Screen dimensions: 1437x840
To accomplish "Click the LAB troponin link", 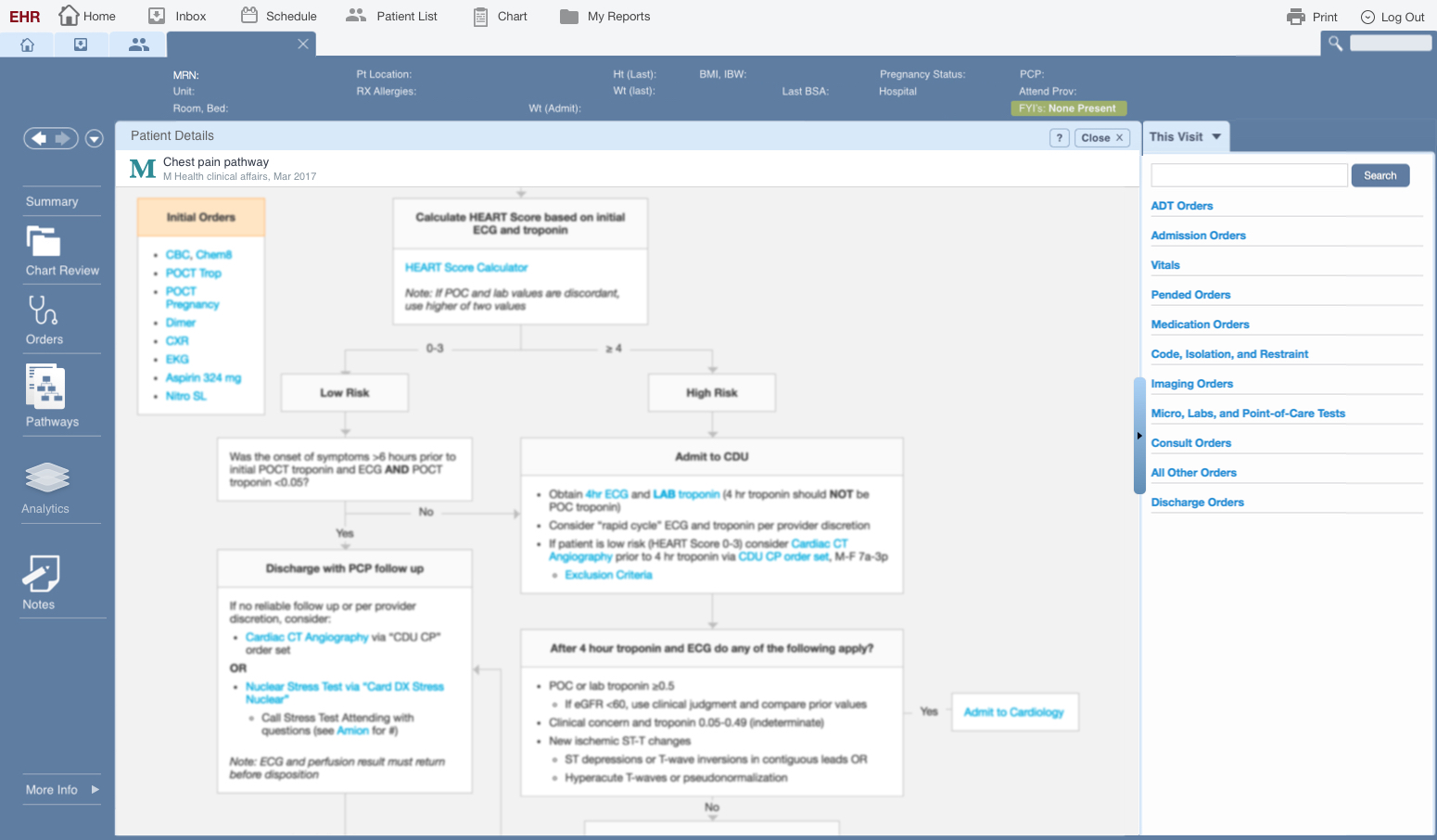I will [686, 494].
